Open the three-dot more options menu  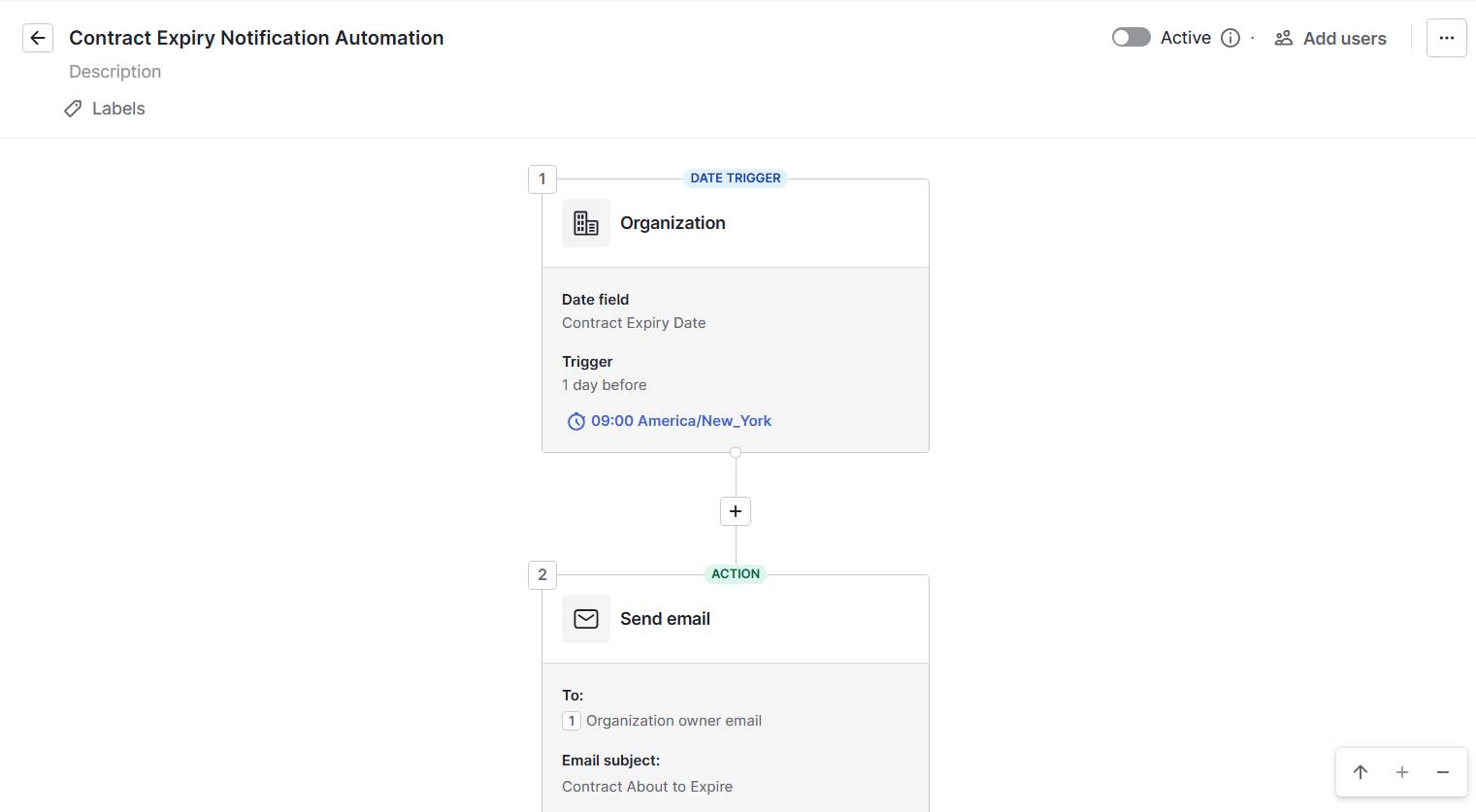point(1446,38)
